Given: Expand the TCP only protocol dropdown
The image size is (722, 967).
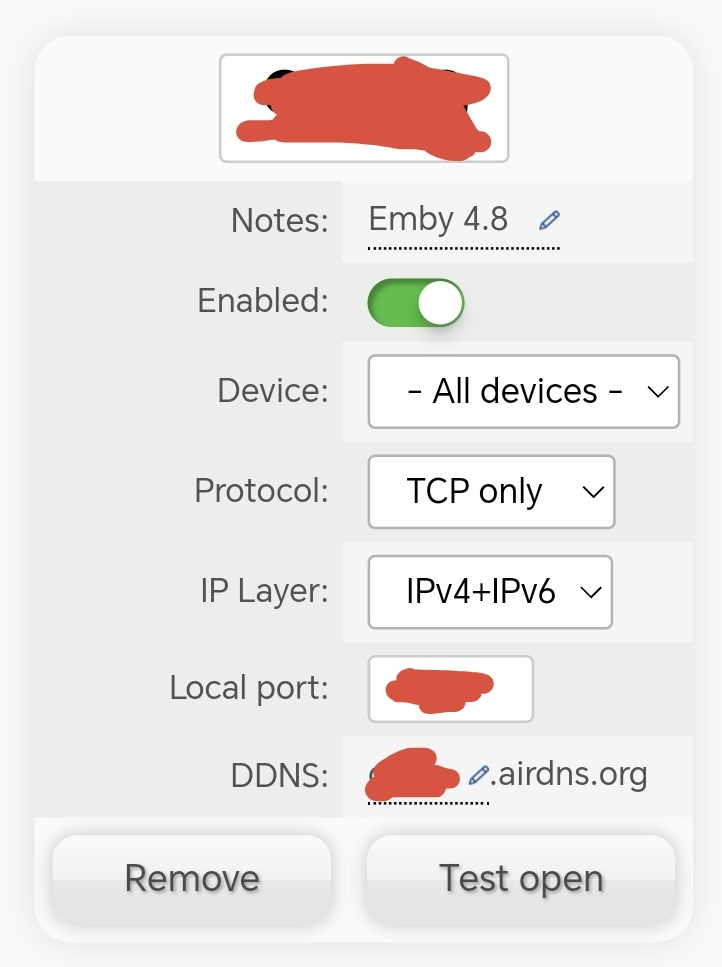Looking at the screenshot, I should 491,492.
